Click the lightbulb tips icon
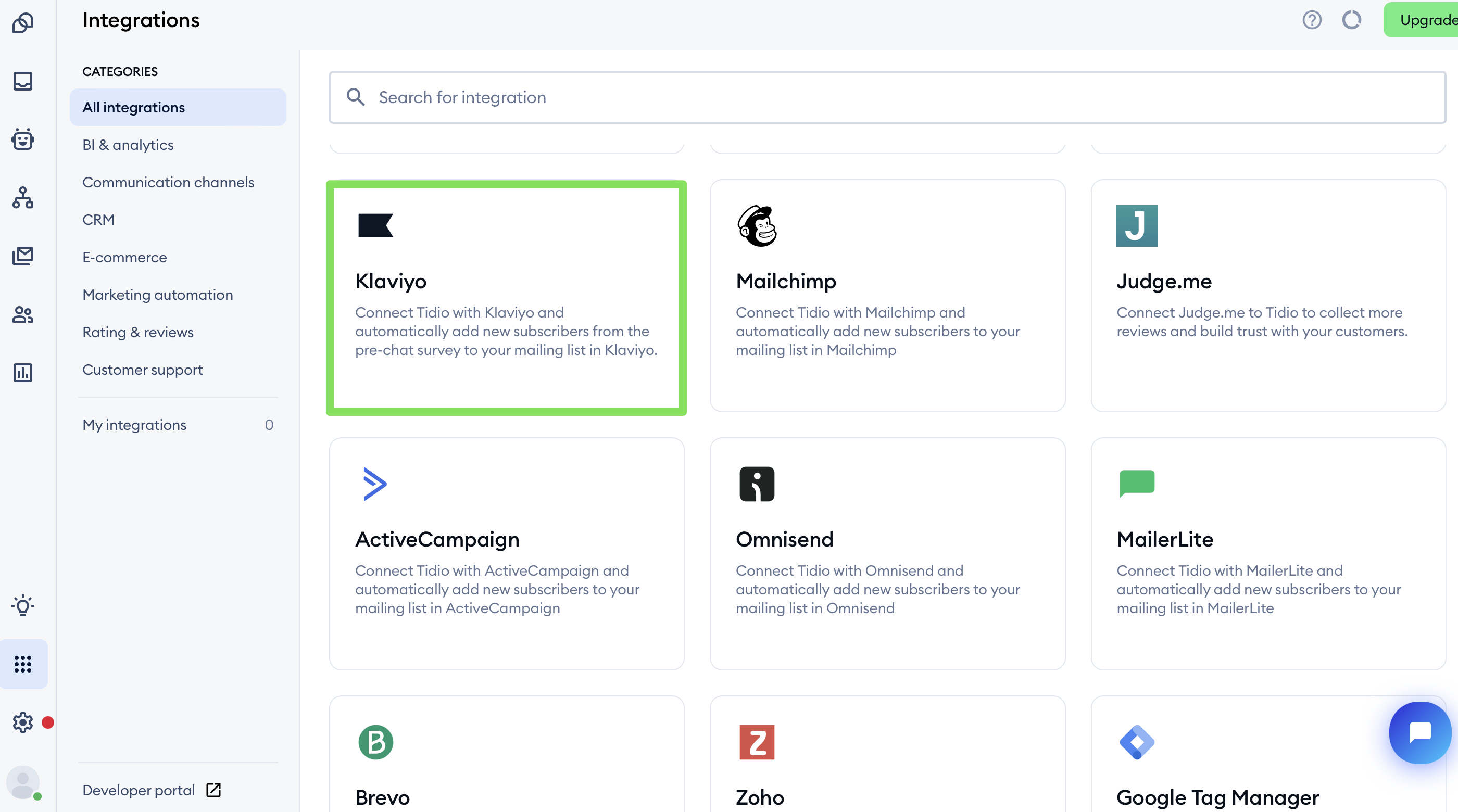 pos(23,605)
